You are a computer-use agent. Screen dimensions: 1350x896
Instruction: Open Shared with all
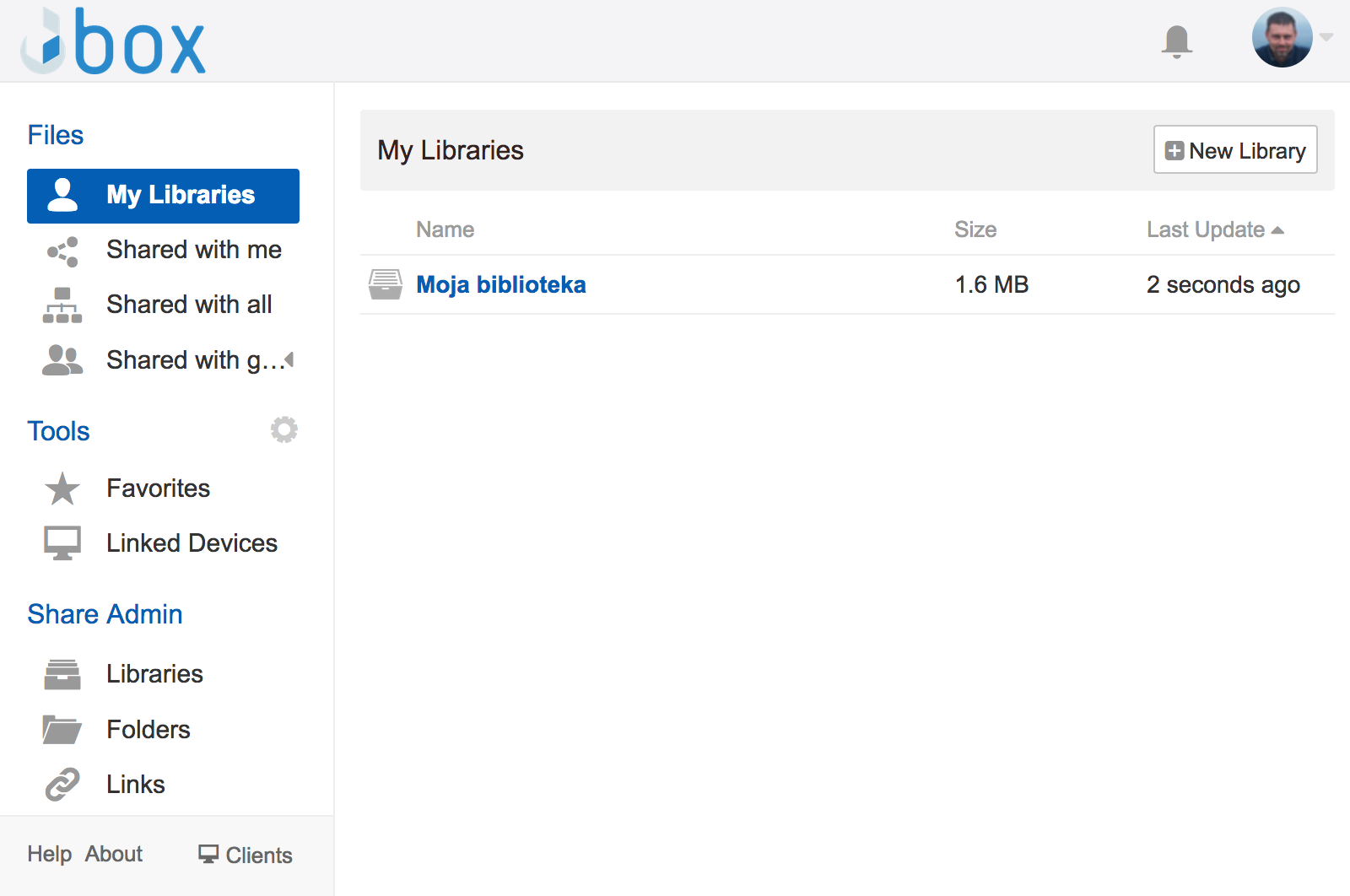(189, 305)
